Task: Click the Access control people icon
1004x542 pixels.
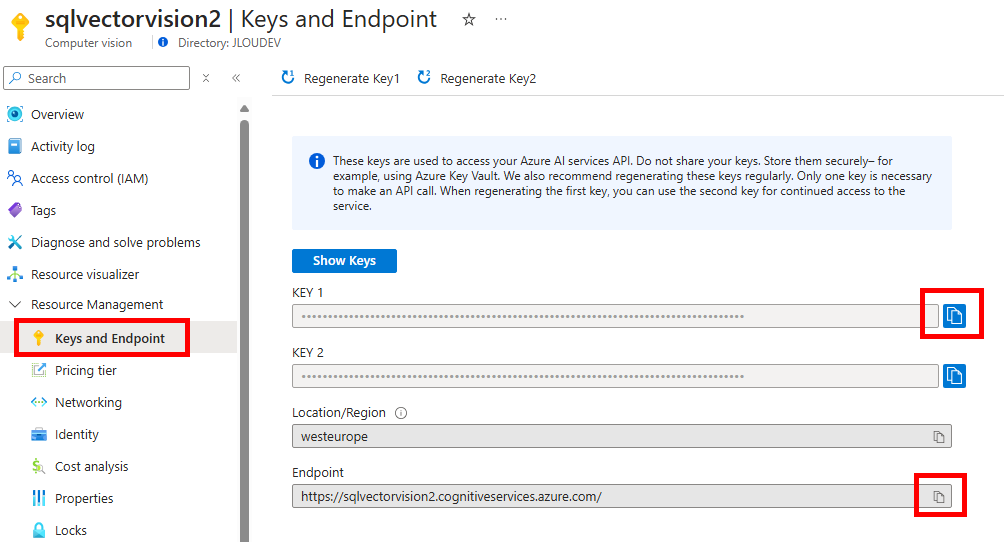Action: (15, 178)
